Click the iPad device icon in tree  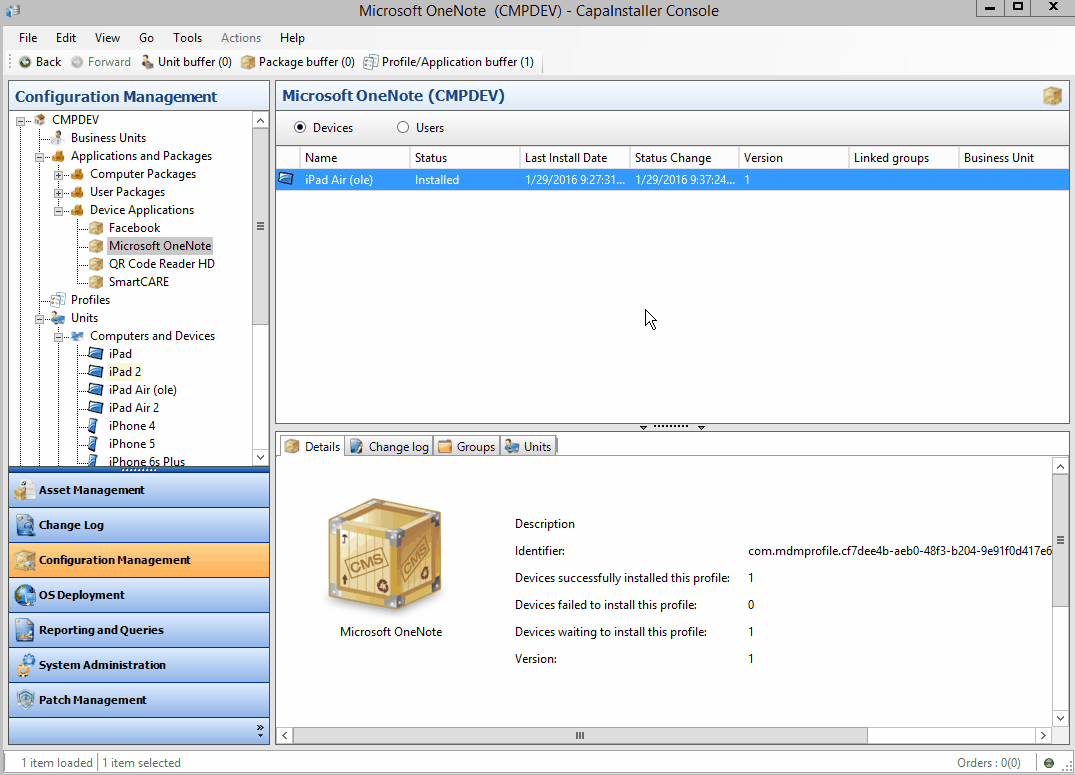click(x=96, y=353)
